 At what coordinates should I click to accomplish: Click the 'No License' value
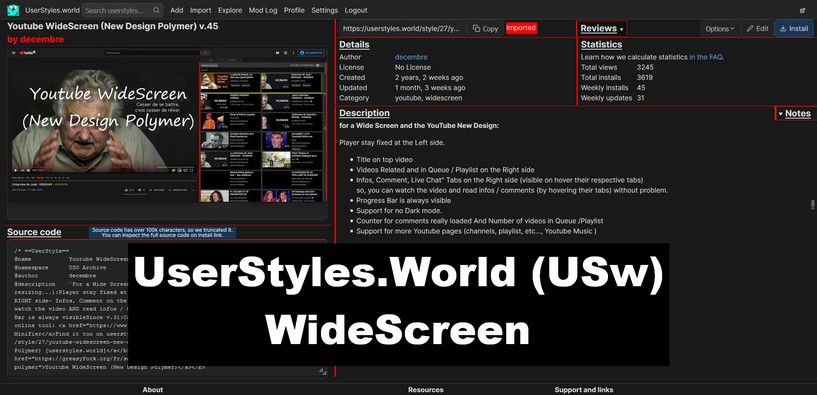pos(413,67)
